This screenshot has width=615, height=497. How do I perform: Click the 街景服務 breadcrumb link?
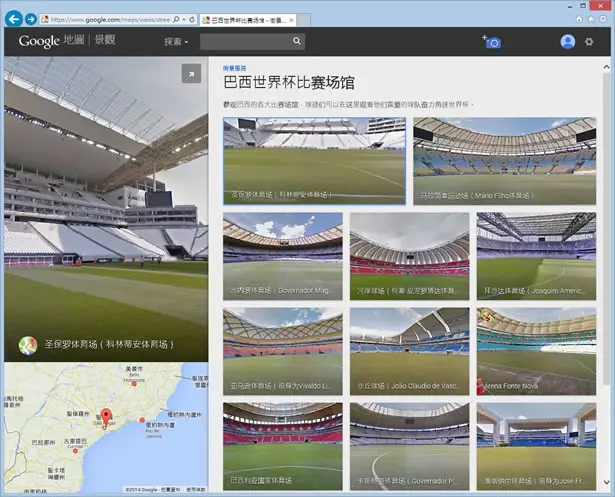coord(235,68)
